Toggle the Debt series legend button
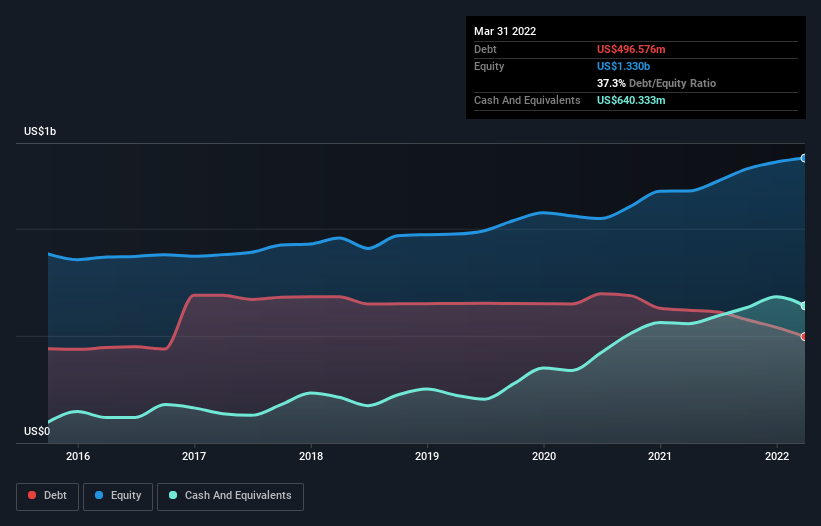 (48, 496)
